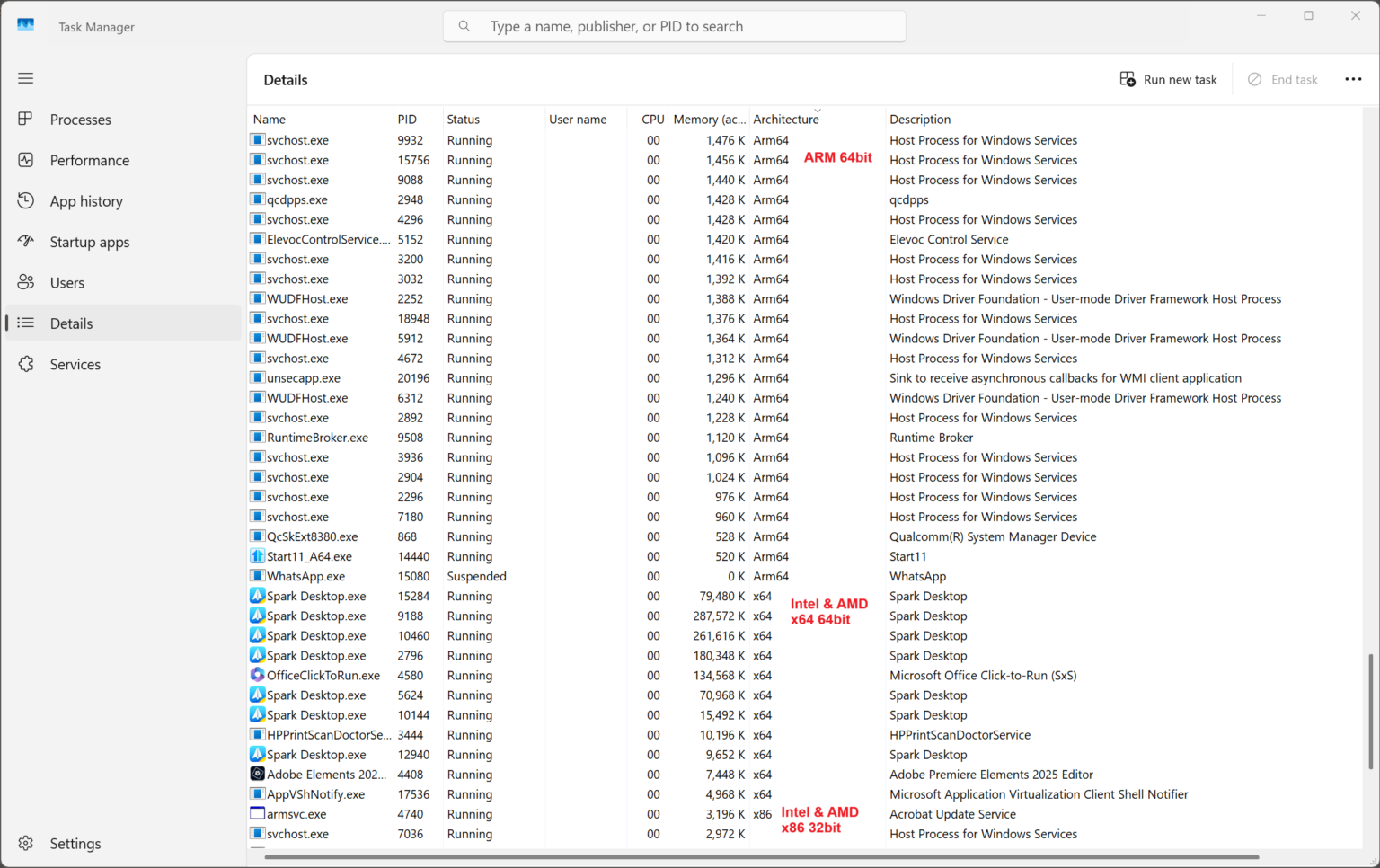
Task: Select the Startup apps icon
Action: click(x=26, y=241)
